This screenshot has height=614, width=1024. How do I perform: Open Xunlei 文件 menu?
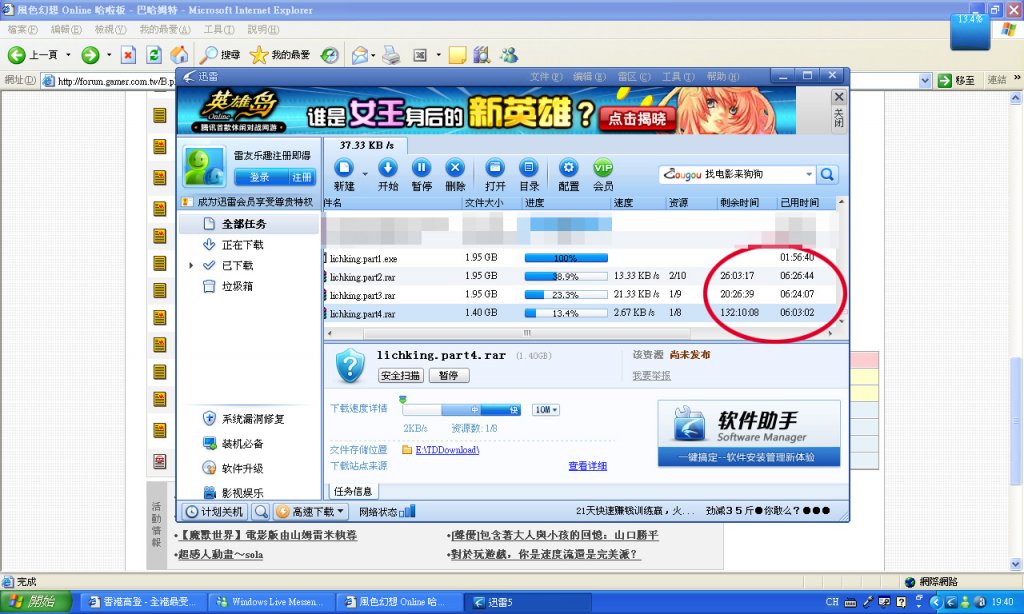(546, 76)
